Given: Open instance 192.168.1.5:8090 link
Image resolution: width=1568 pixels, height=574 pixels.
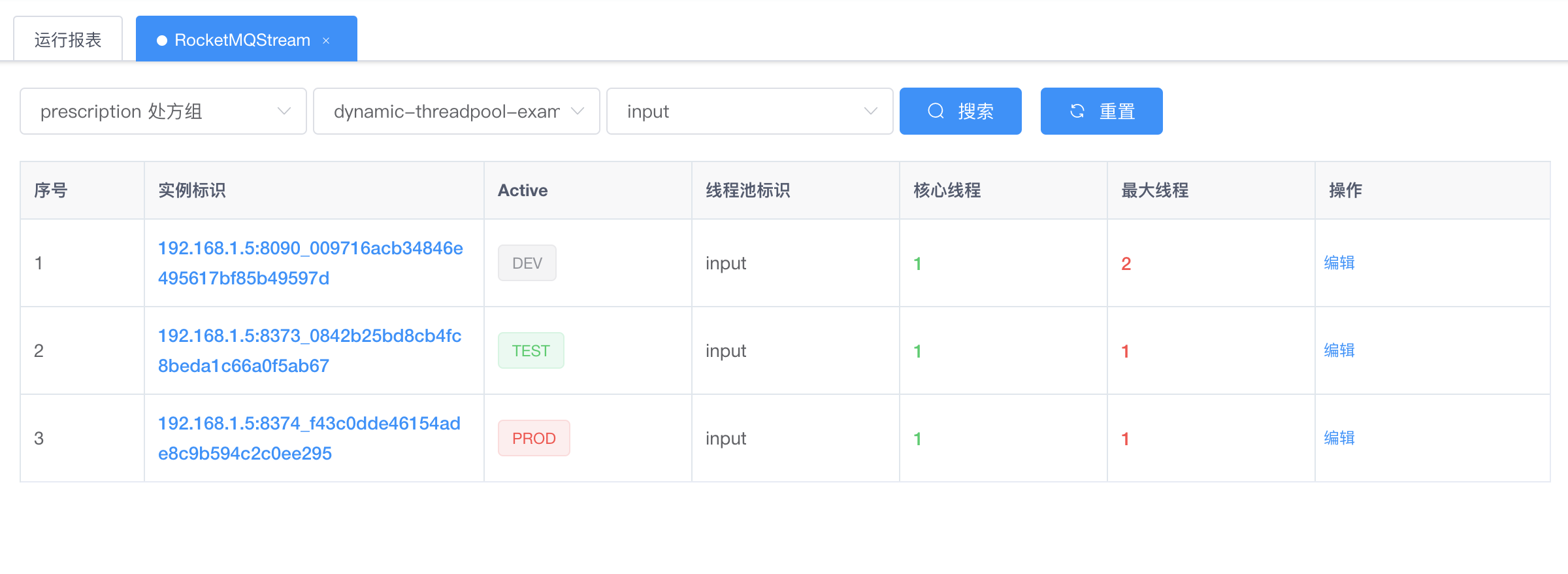Looking at the screenshot, I should pos(311,263).
